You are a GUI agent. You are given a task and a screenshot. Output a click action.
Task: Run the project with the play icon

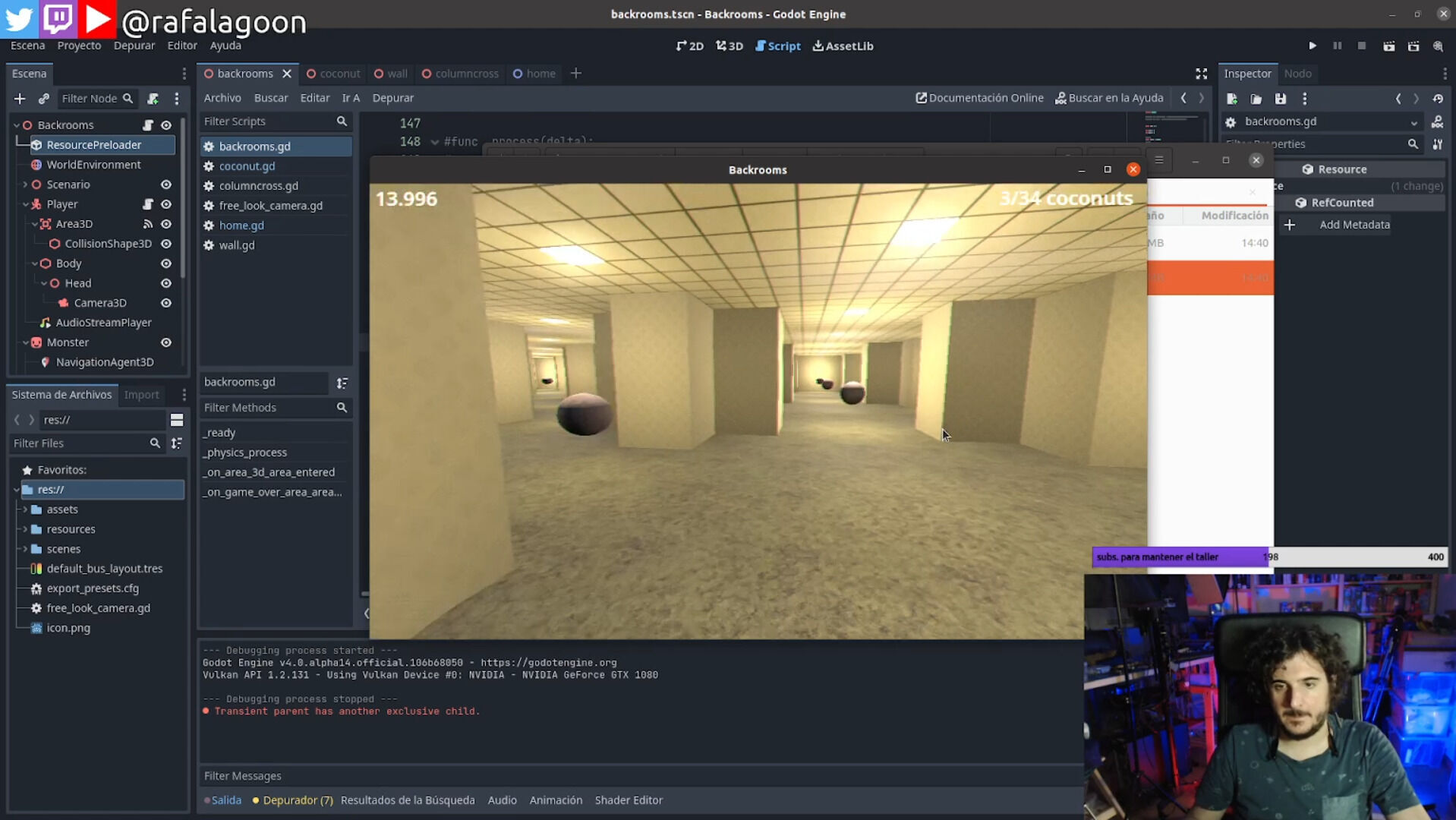click(x=1312, y=46)
